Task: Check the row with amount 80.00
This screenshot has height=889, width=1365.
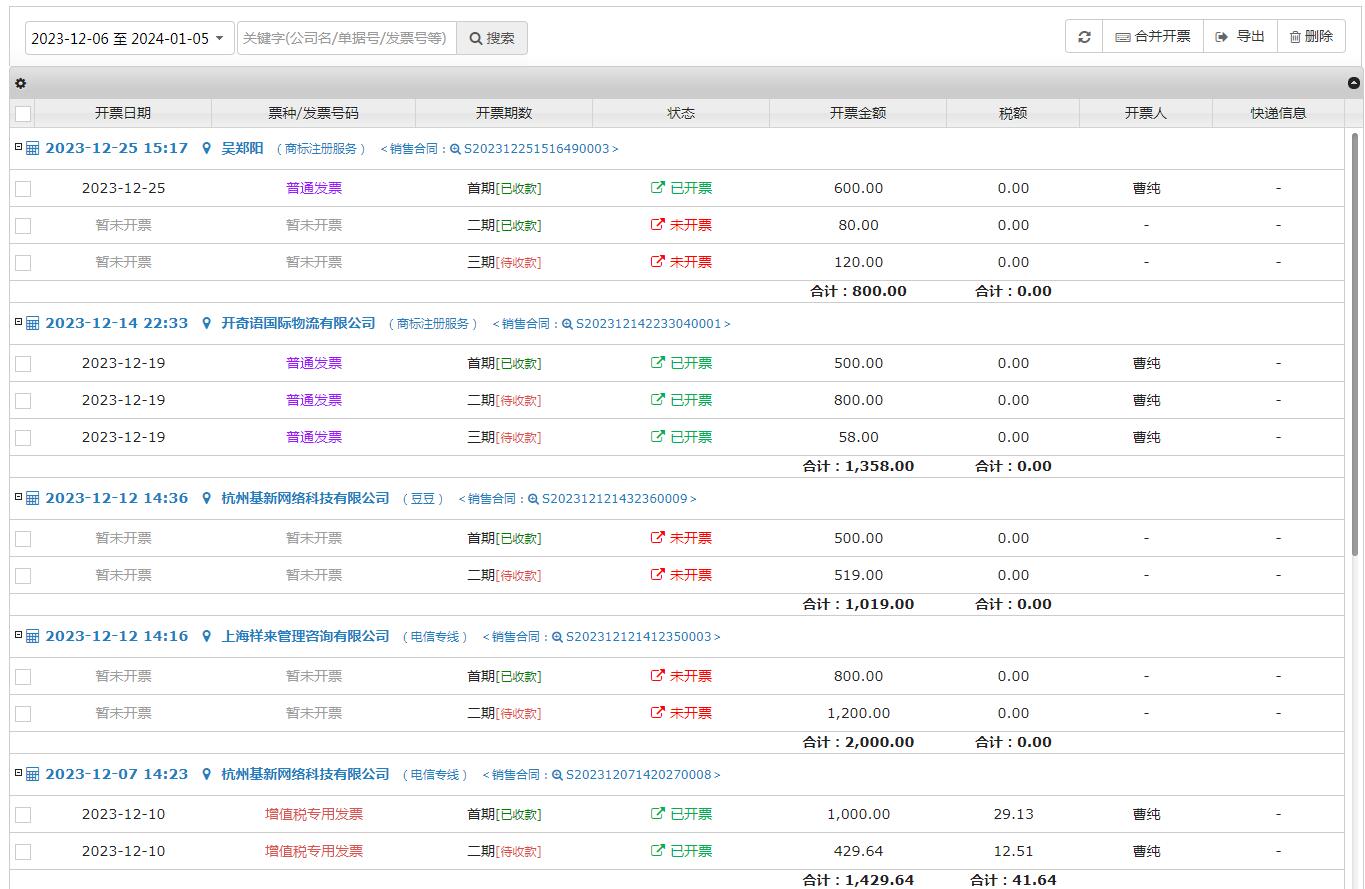Action: point(23,226)
